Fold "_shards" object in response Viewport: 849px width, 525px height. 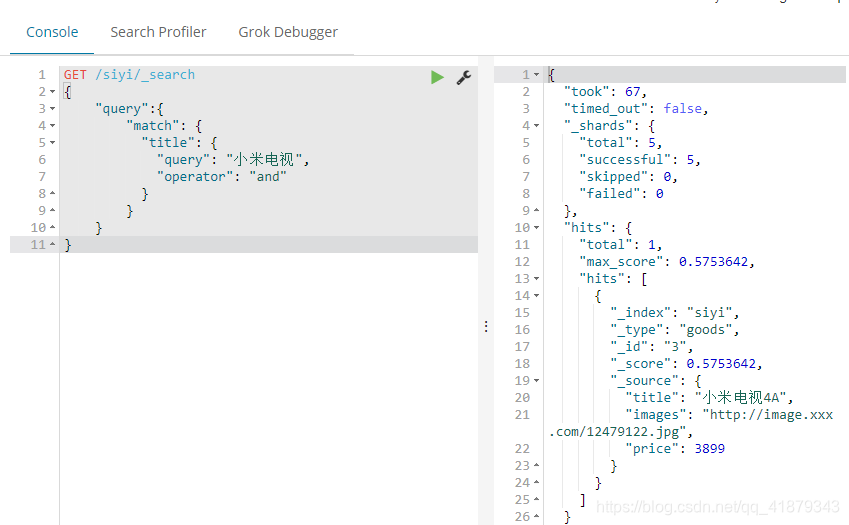(537, 126)
